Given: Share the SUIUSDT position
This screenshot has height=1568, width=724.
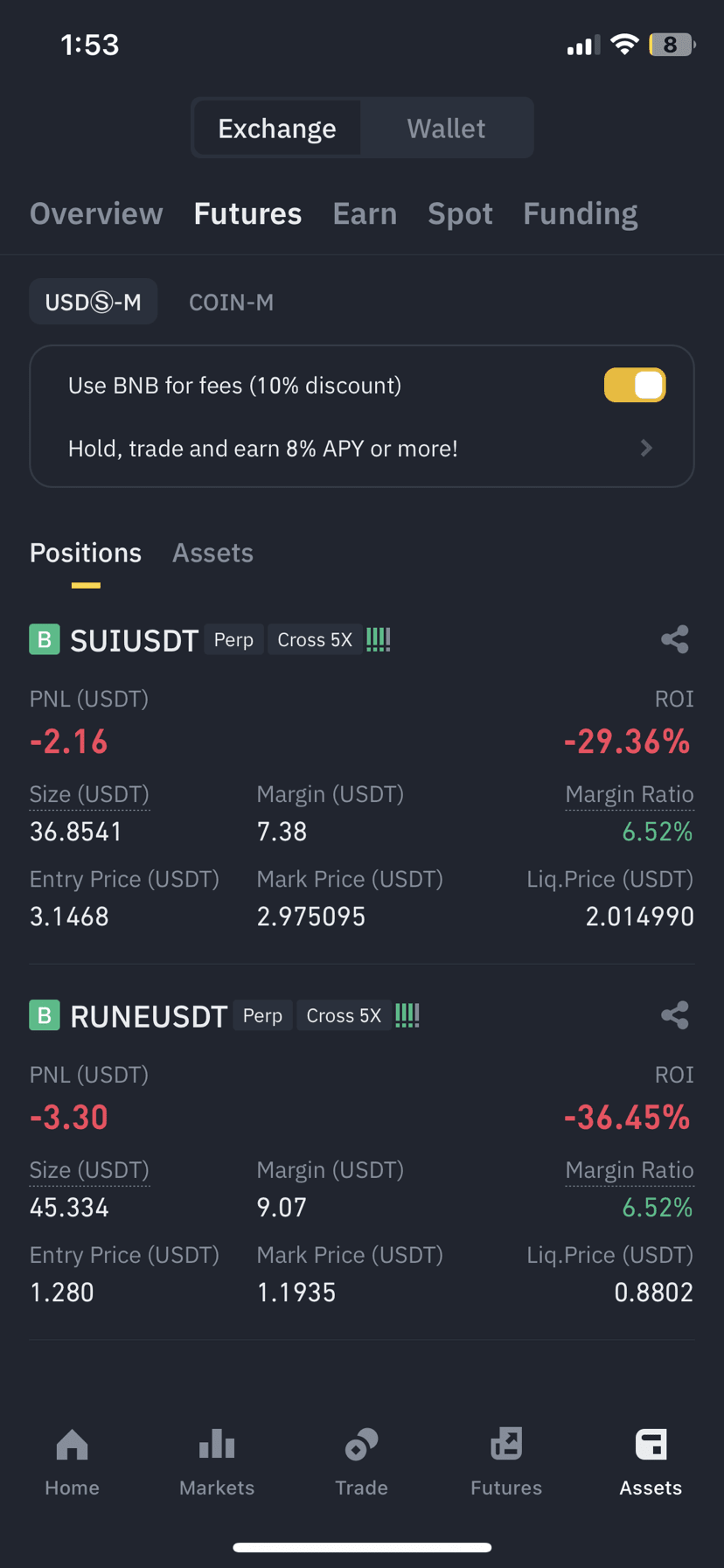Looking at the screenshot, I should 674,639.
